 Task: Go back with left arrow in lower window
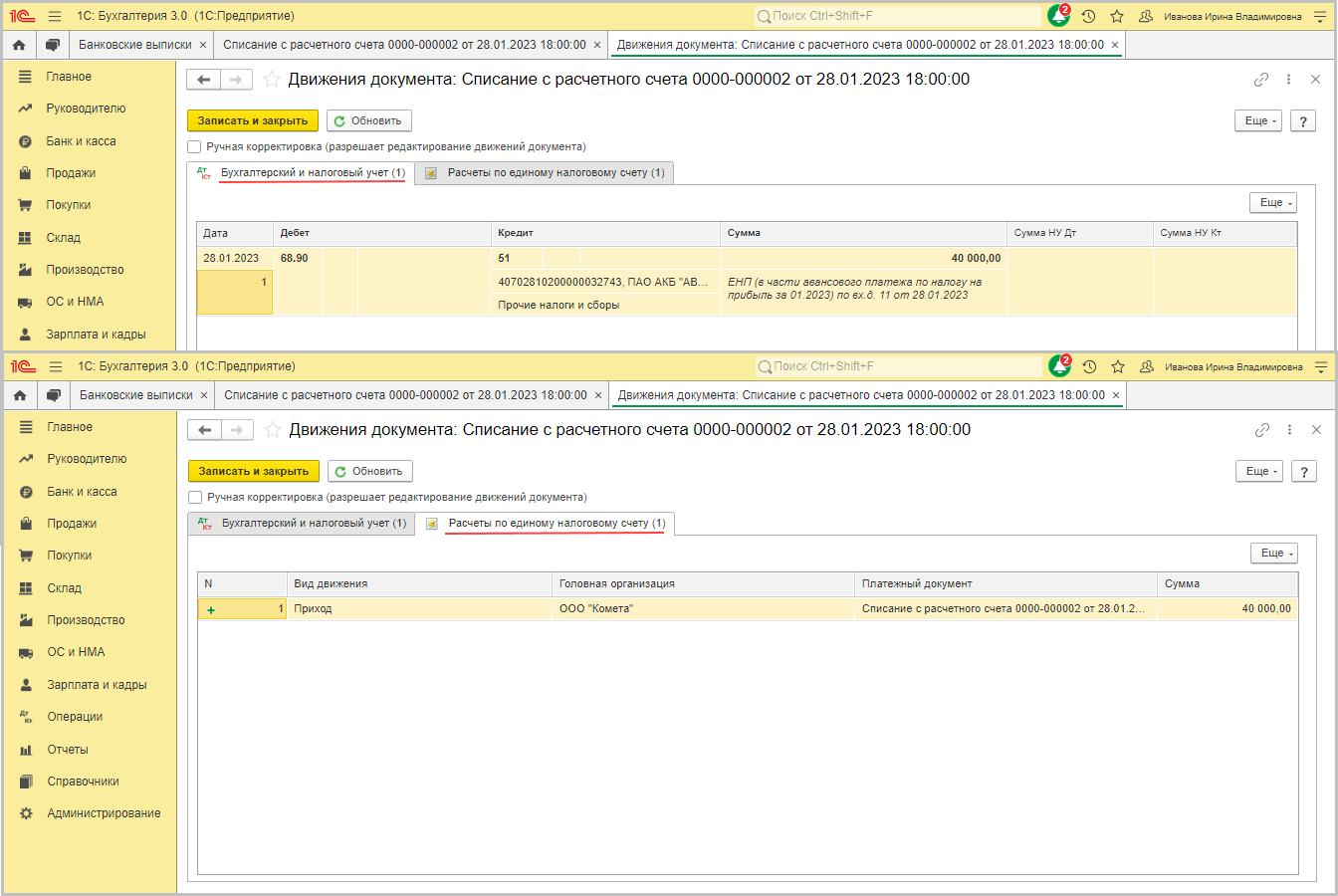[x=205, y=430]
